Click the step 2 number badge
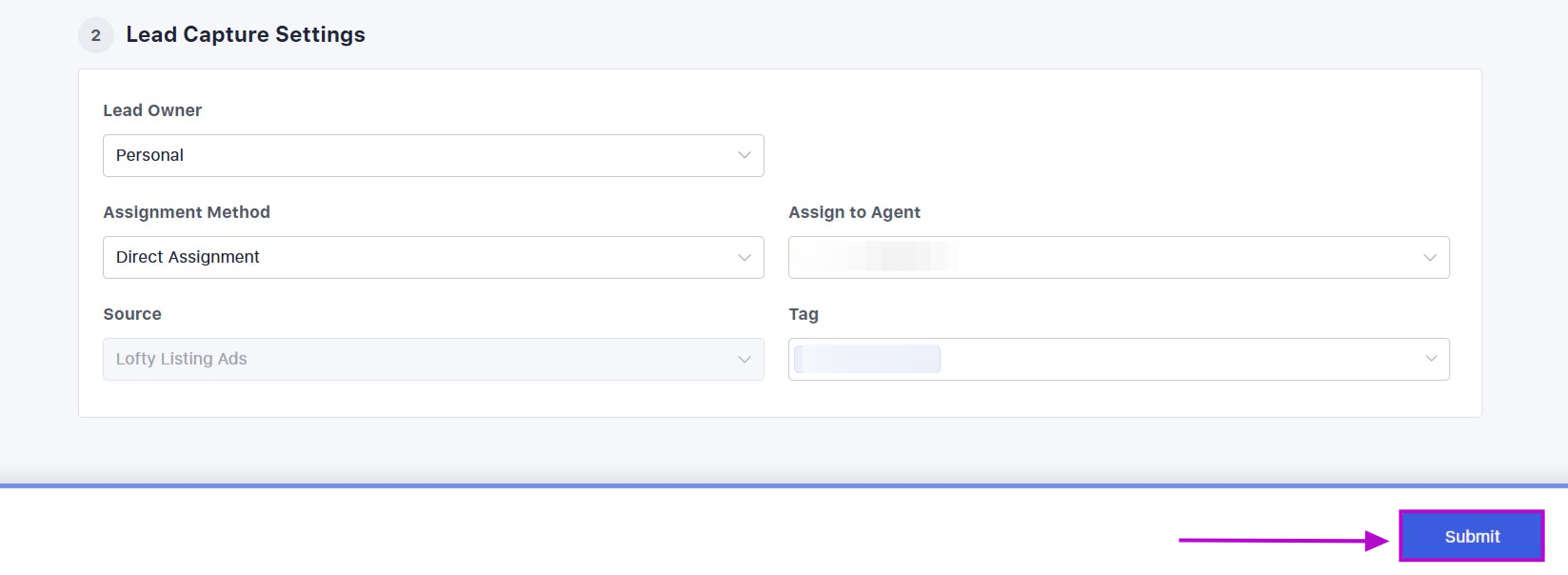The width and height of the screenshot is (1568, 575). coord(95,35)
